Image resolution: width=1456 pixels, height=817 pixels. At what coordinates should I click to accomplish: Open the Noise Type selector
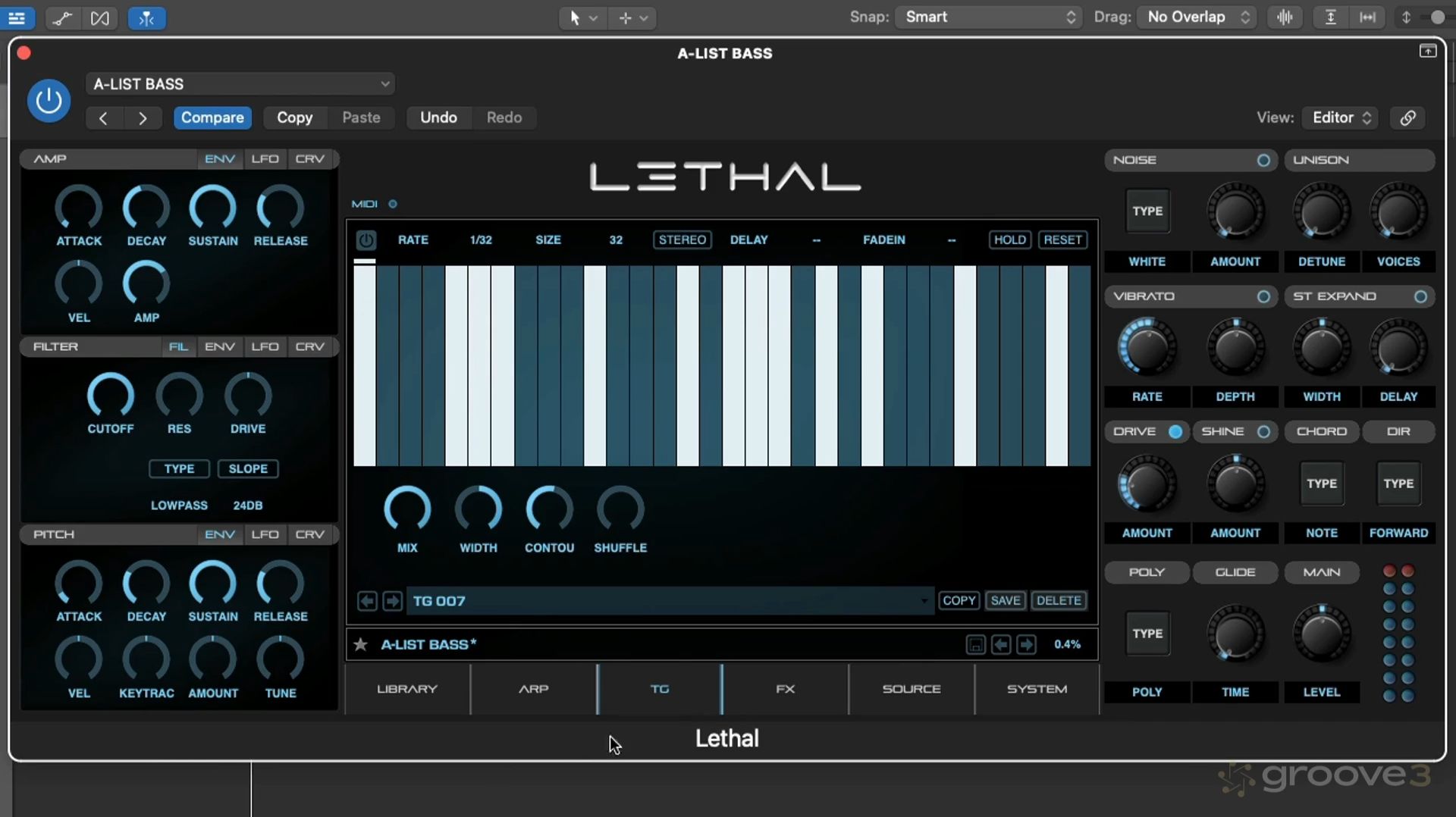click(x=1147, y=211)
